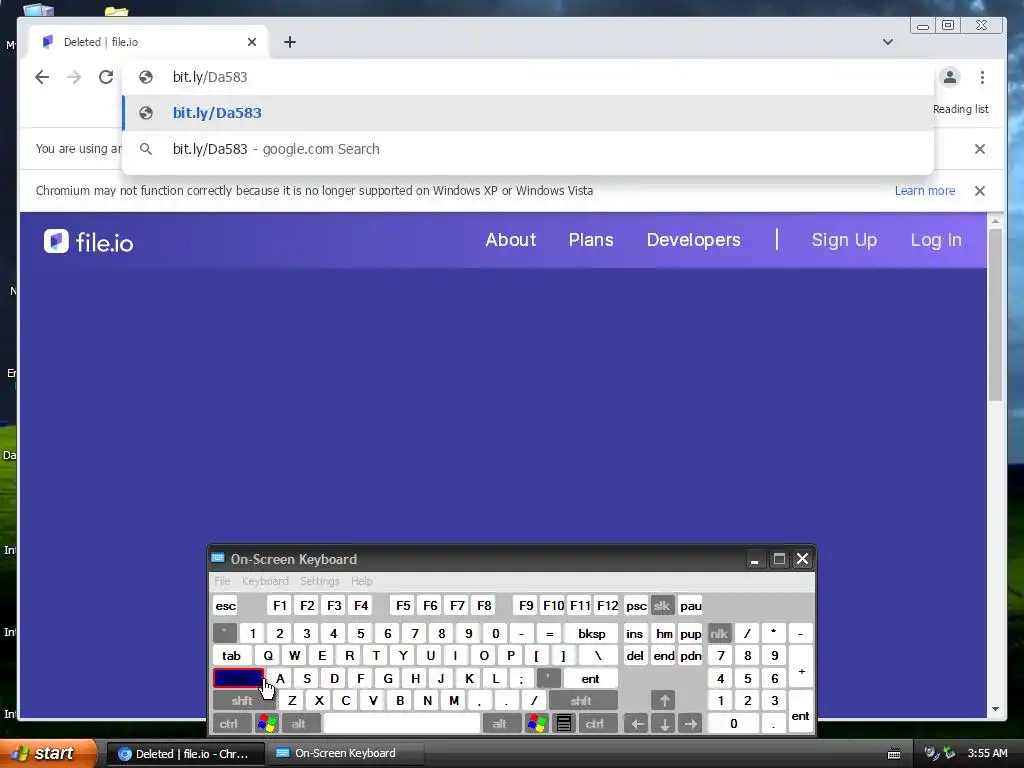This screenshot has height=768, width=1024.
Task: Click the psc print screen key
Action: [x=636, y=606]
